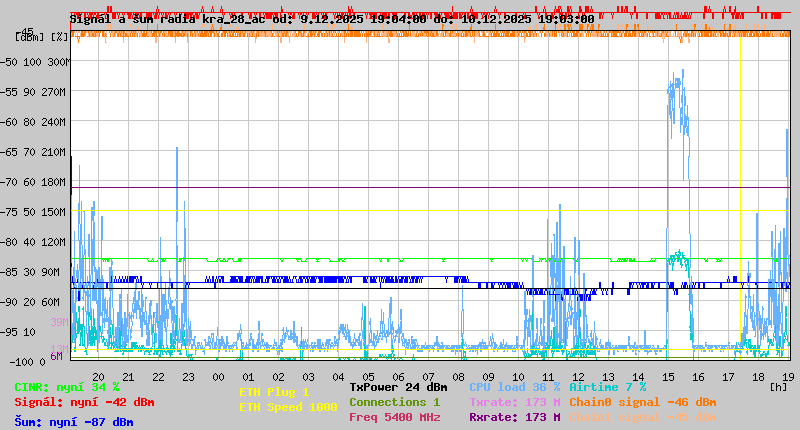Select the 'CPU load 36 %' legend entry

coord(514,387)
